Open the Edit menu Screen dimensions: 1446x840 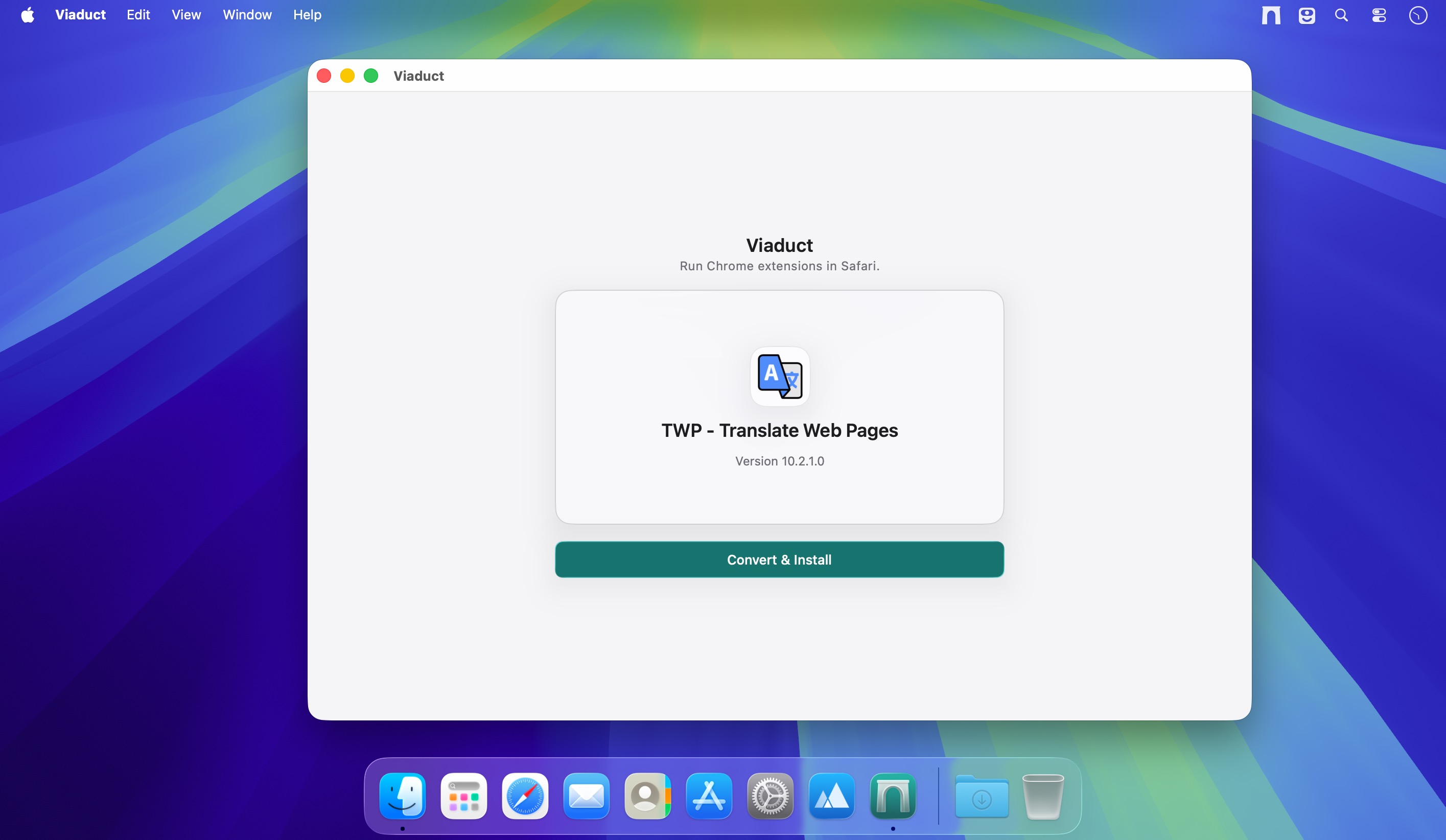[x=138, y=15]
